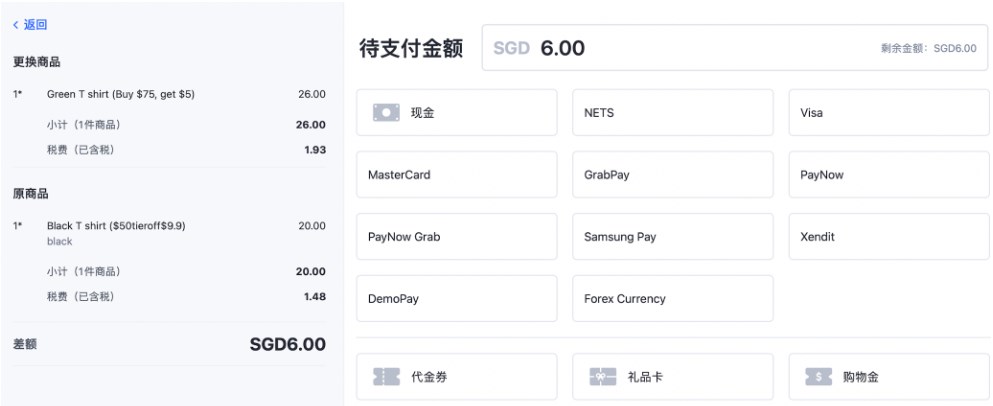993x406 pixels.
Task: Click the gift card icon
Action: point(602,377)
